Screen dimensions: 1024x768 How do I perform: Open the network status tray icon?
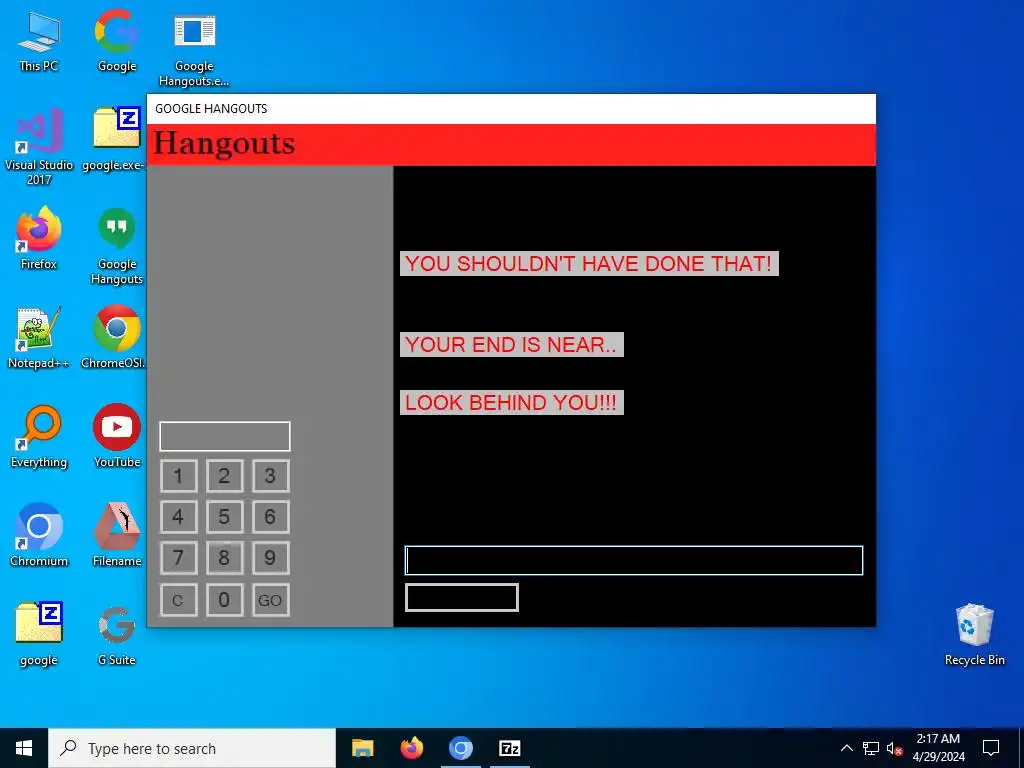tap(871, 748)
